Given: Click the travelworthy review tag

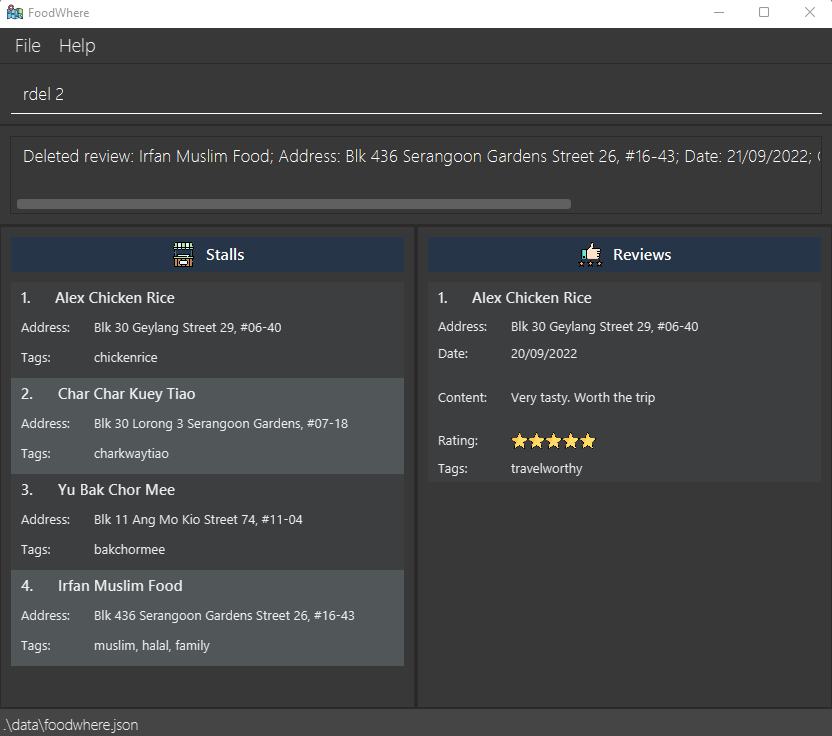Looking at the screenshot, I should 547,469.
